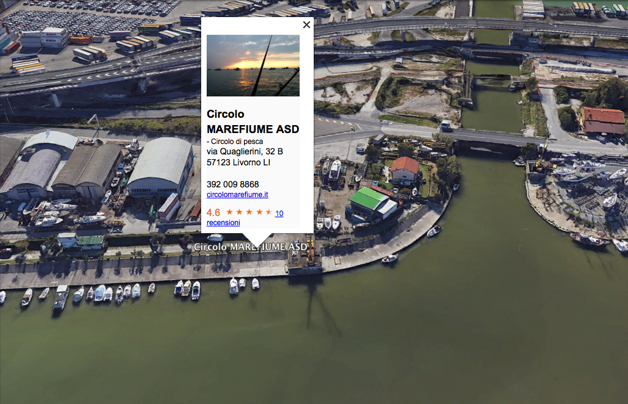Open the sunset photo thumbnail

click(x=253, y=66)
